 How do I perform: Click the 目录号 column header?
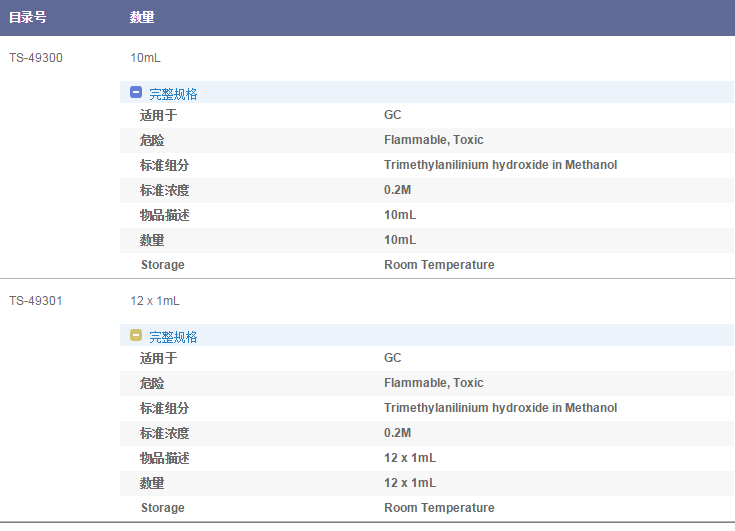tap(28, 18)
